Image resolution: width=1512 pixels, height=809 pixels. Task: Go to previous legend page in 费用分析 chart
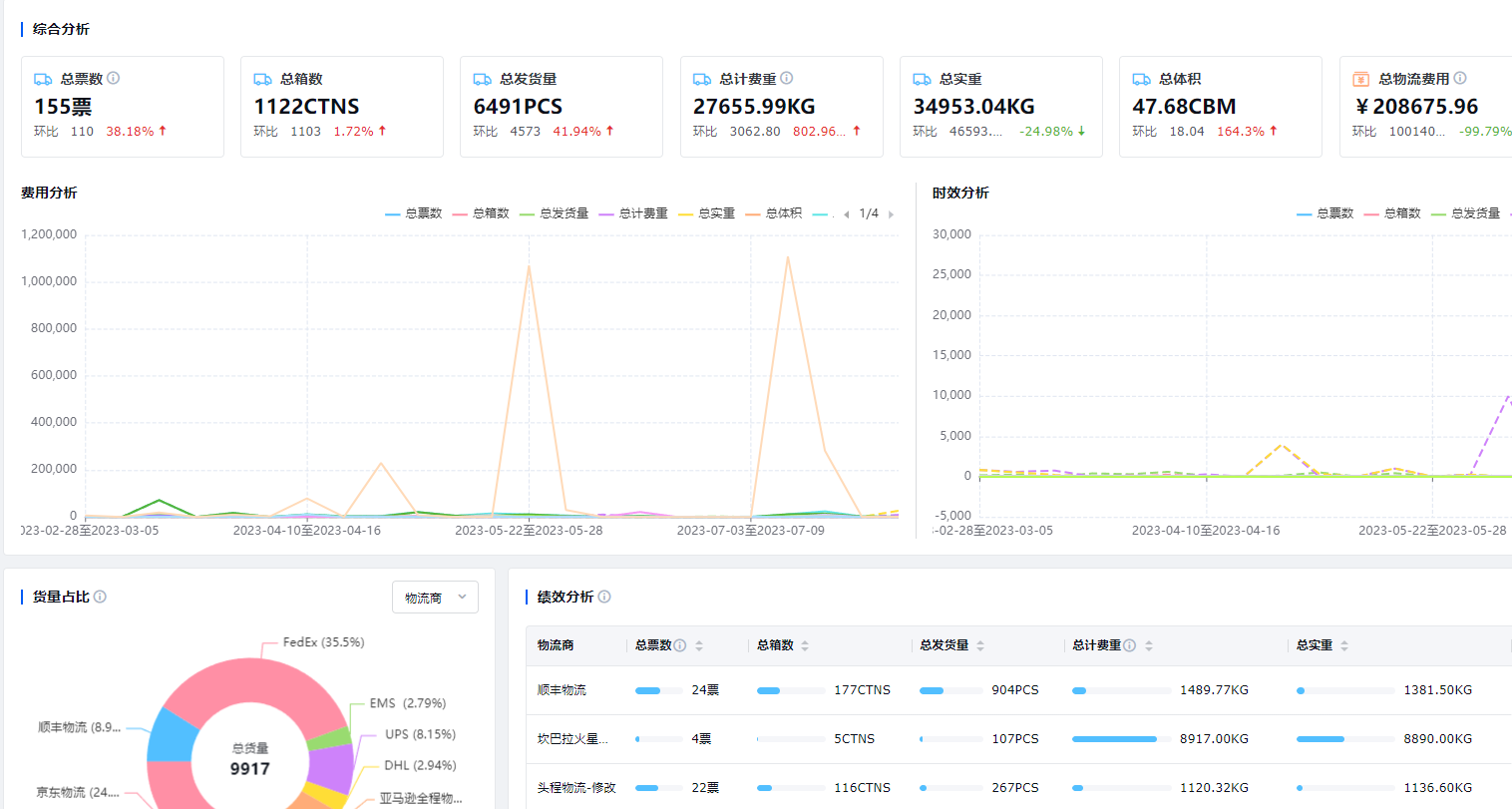[847, 214]
